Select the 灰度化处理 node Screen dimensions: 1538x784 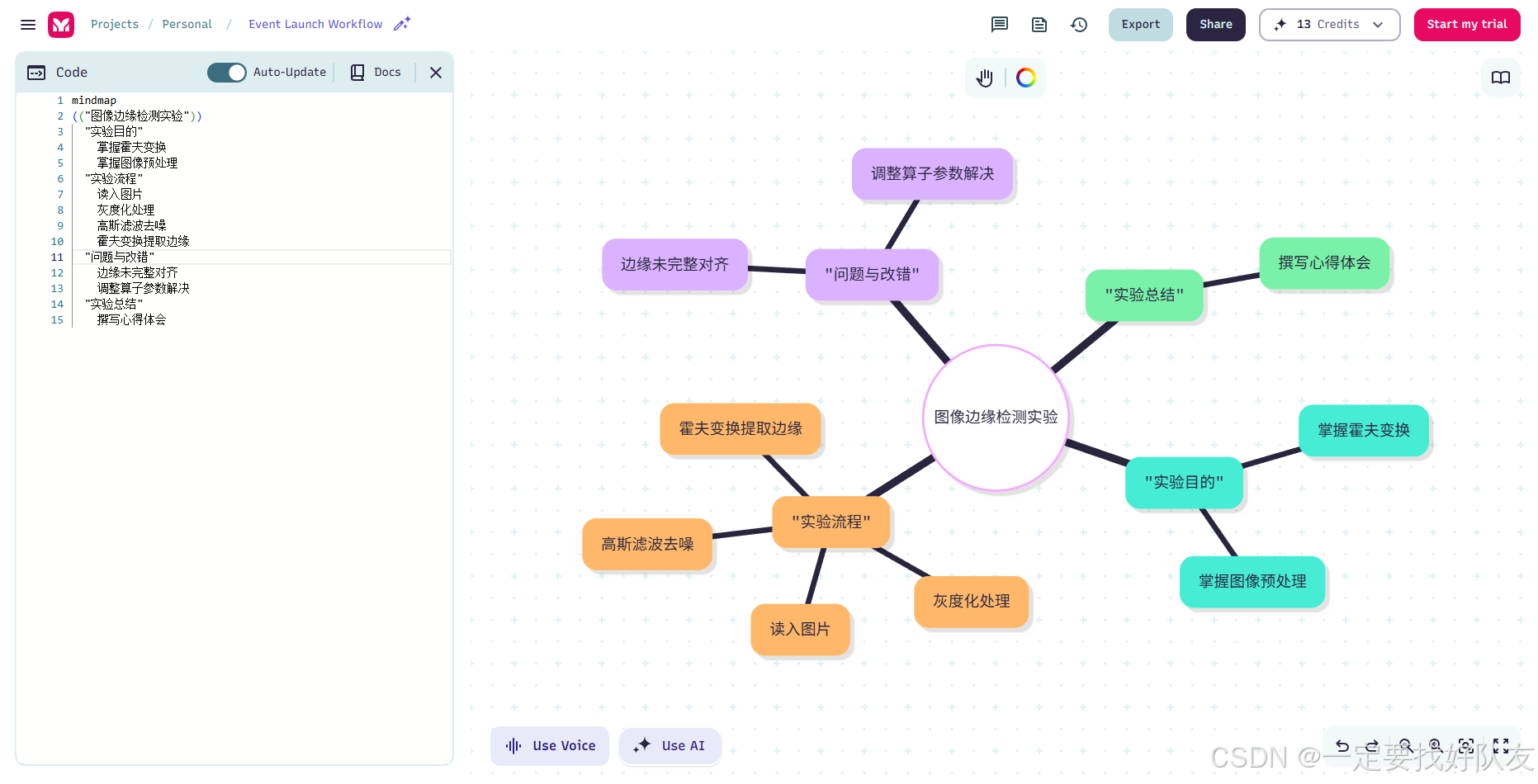(x=972, y=601)
